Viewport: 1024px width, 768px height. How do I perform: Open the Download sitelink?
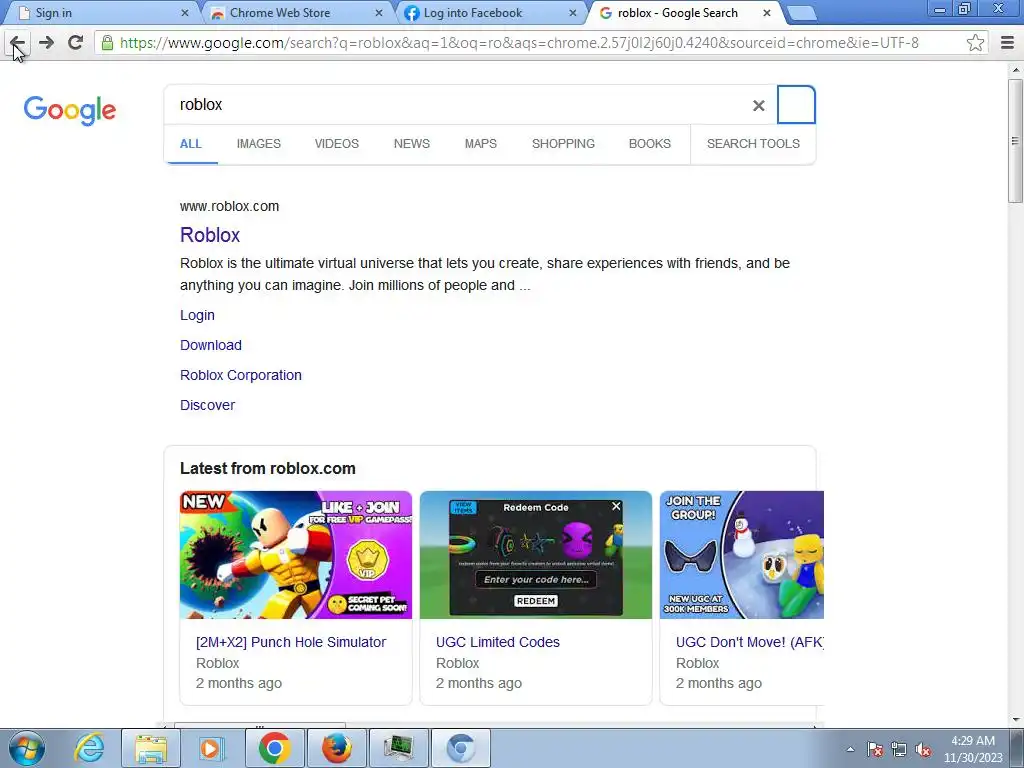tap(211, 345)
